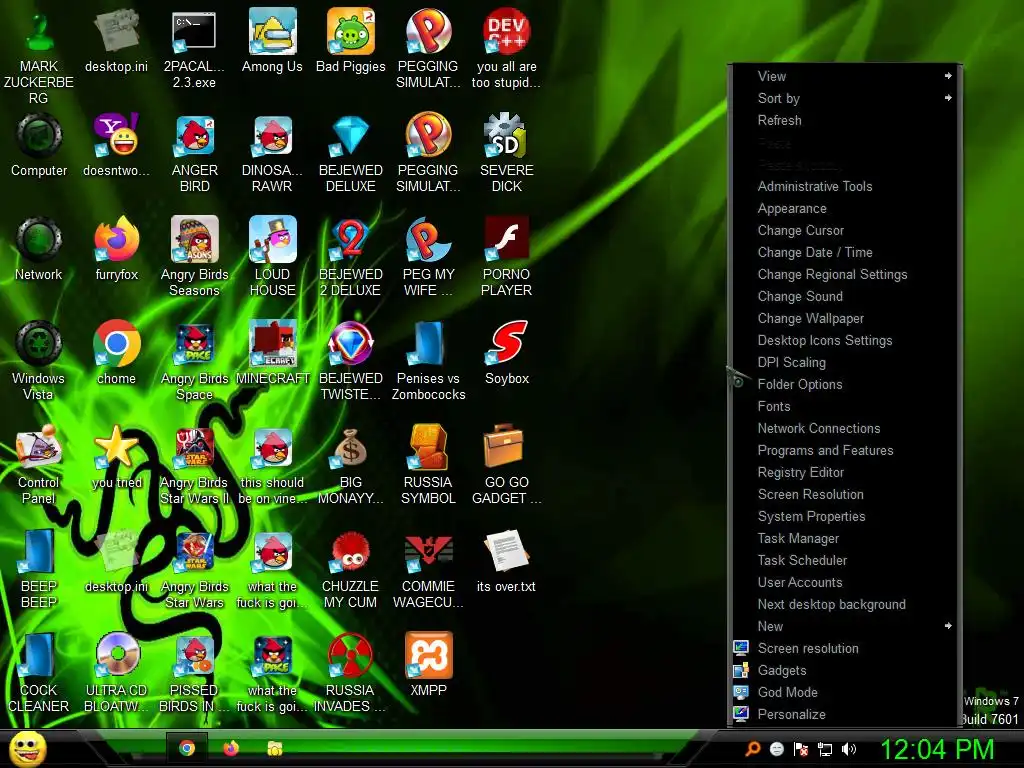
Task: Click the Soybox desktop icon
Action: point(507,353)
